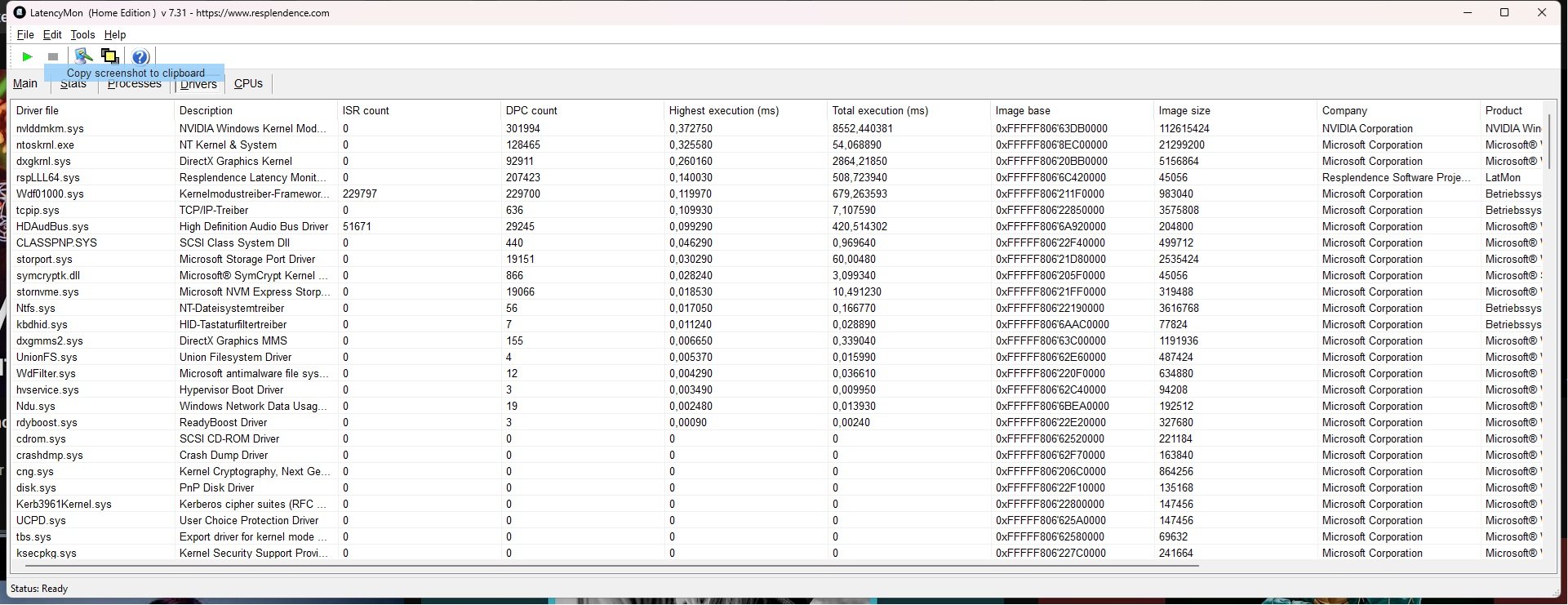Sort by Highest execution (ms) column header
Screen dimensions: 1568x605
[745, 110]
